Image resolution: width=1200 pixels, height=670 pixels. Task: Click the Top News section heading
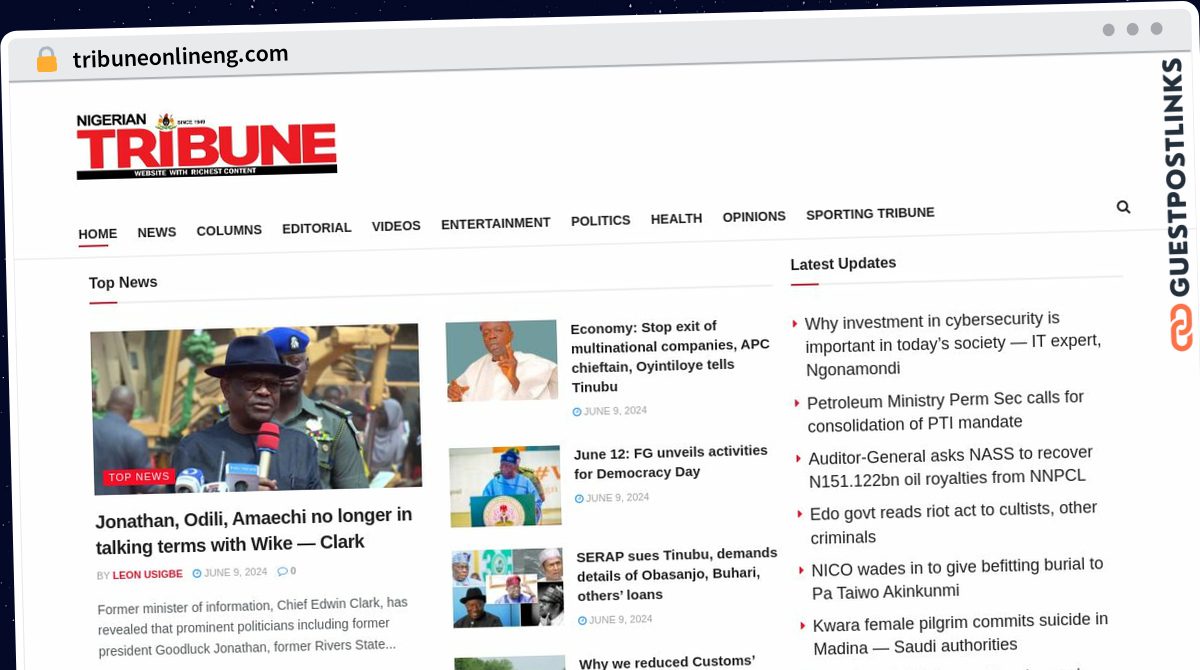123,283
